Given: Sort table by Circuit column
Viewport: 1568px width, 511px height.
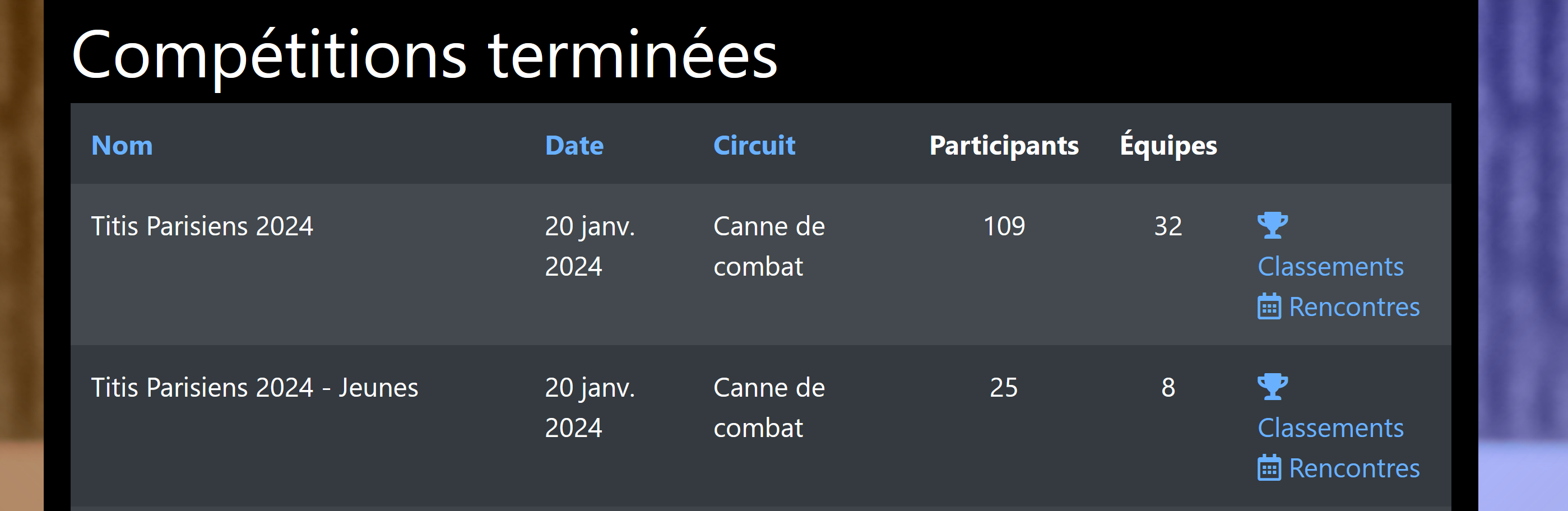Looking at the screenshot, I should pyautogui.click(x=754, y=145).
